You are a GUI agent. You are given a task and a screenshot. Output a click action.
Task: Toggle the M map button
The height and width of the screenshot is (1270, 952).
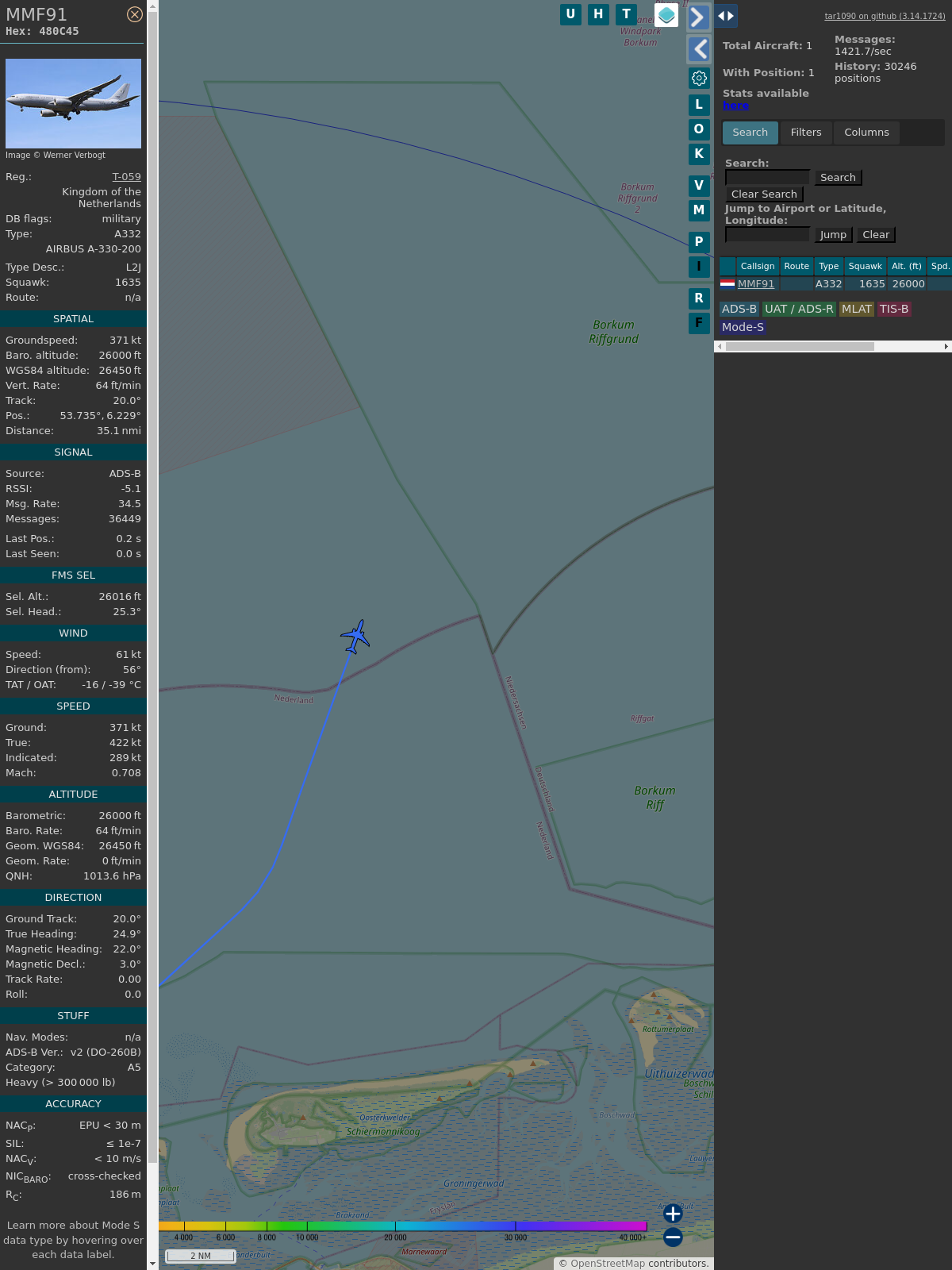click(699, 210)
